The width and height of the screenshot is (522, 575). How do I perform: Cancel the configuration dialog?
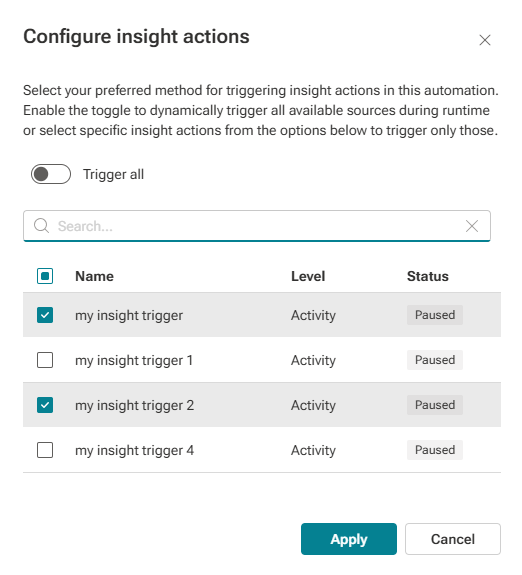click(x=453, y=539)
